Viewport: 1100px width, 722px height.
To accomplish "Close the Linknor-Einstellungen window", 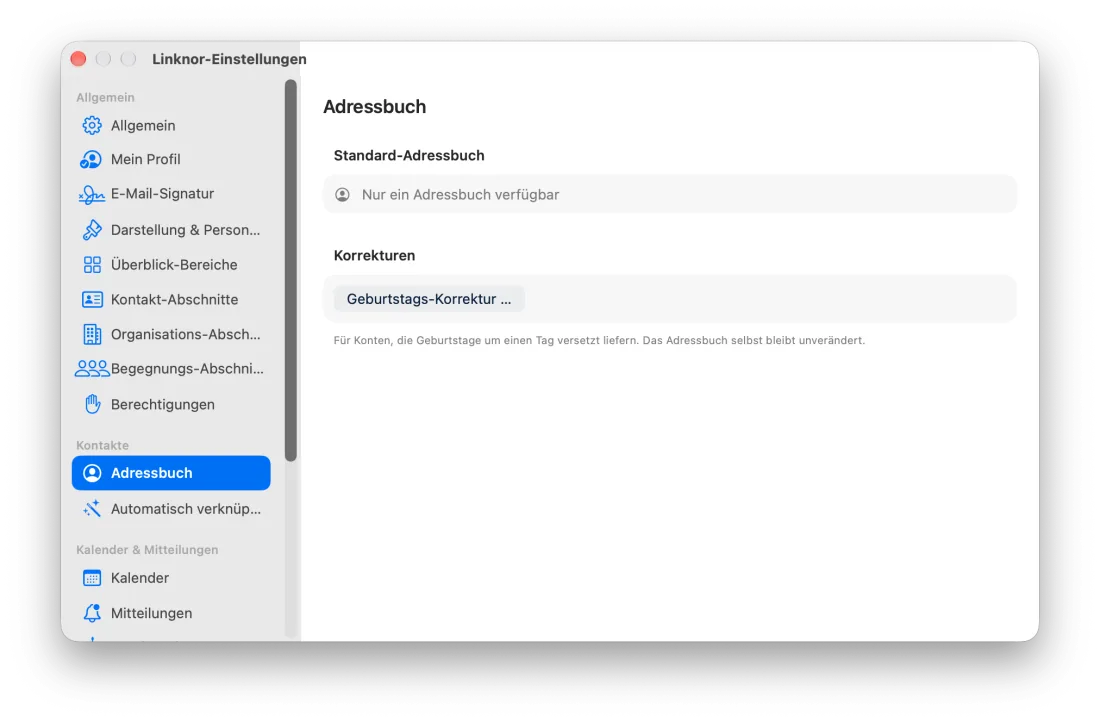I will point(79,59).
